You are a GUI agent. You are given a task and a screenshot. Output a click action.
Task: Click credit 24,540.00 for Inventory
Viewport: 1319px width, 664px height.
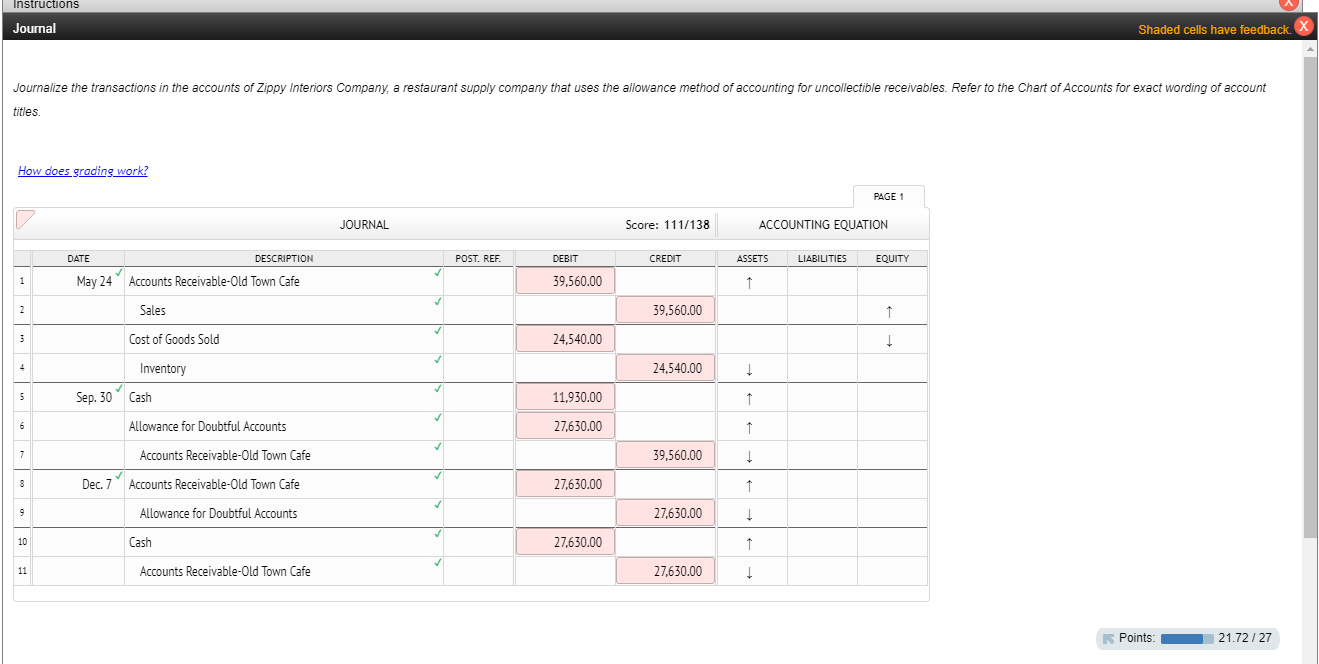pos(665,368)
